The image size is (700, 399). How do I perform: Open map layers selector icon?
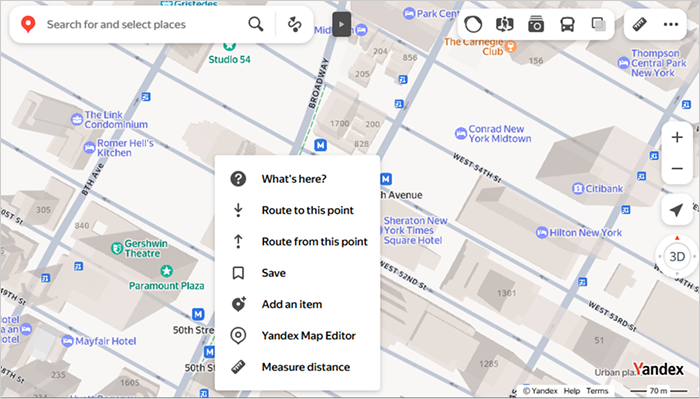pyautogui.click(x=599, y=24)
